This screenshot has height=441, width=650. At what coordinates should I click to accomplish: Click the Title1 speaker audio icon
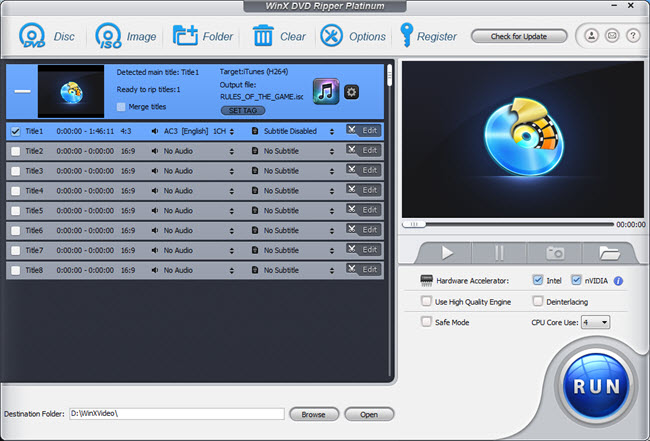click(x=155, y=131)
